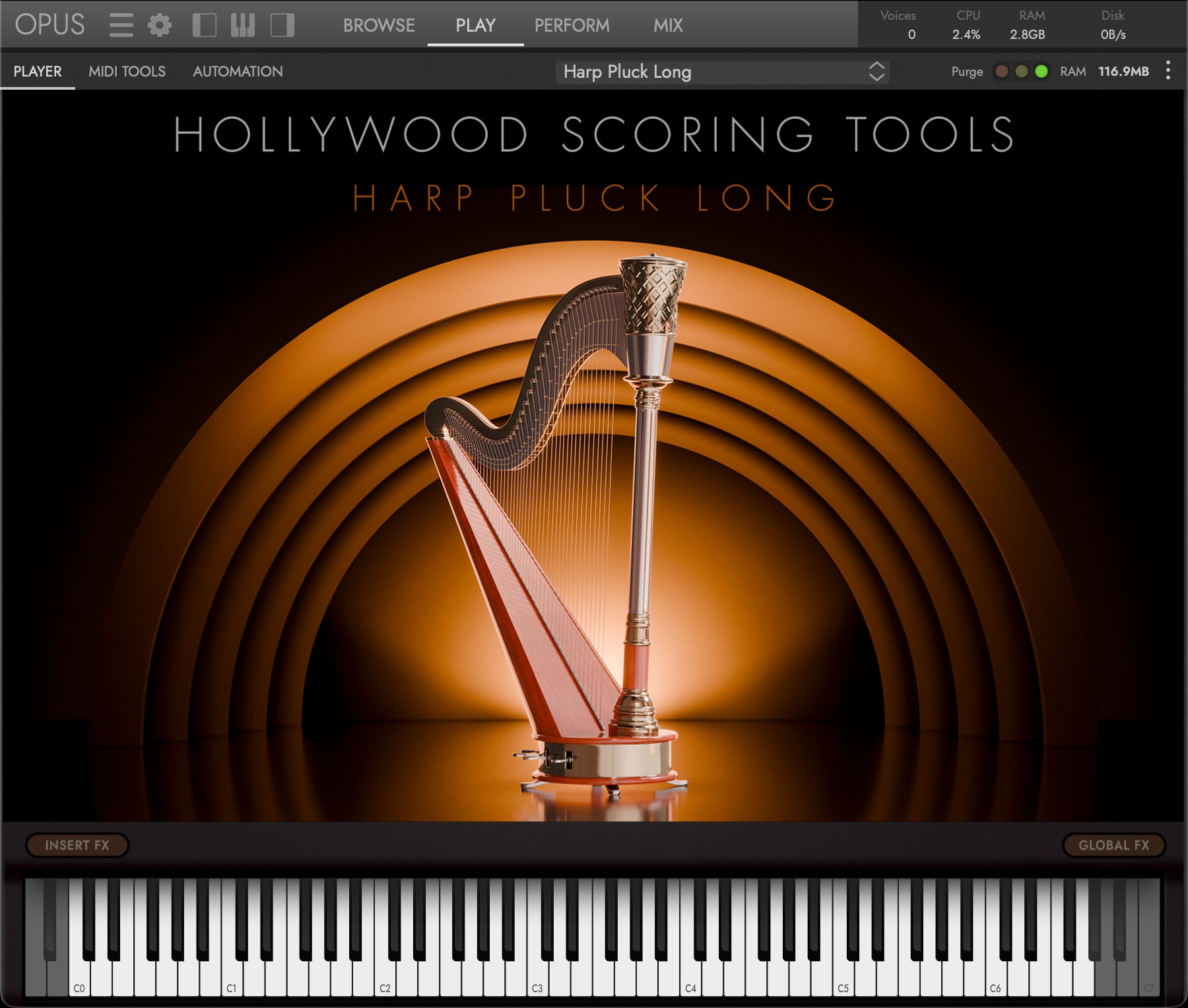Toggle the right side panel icon
Viewport: 1188px width, 1008px height.
pyautogui.click(x=282, y=25)
